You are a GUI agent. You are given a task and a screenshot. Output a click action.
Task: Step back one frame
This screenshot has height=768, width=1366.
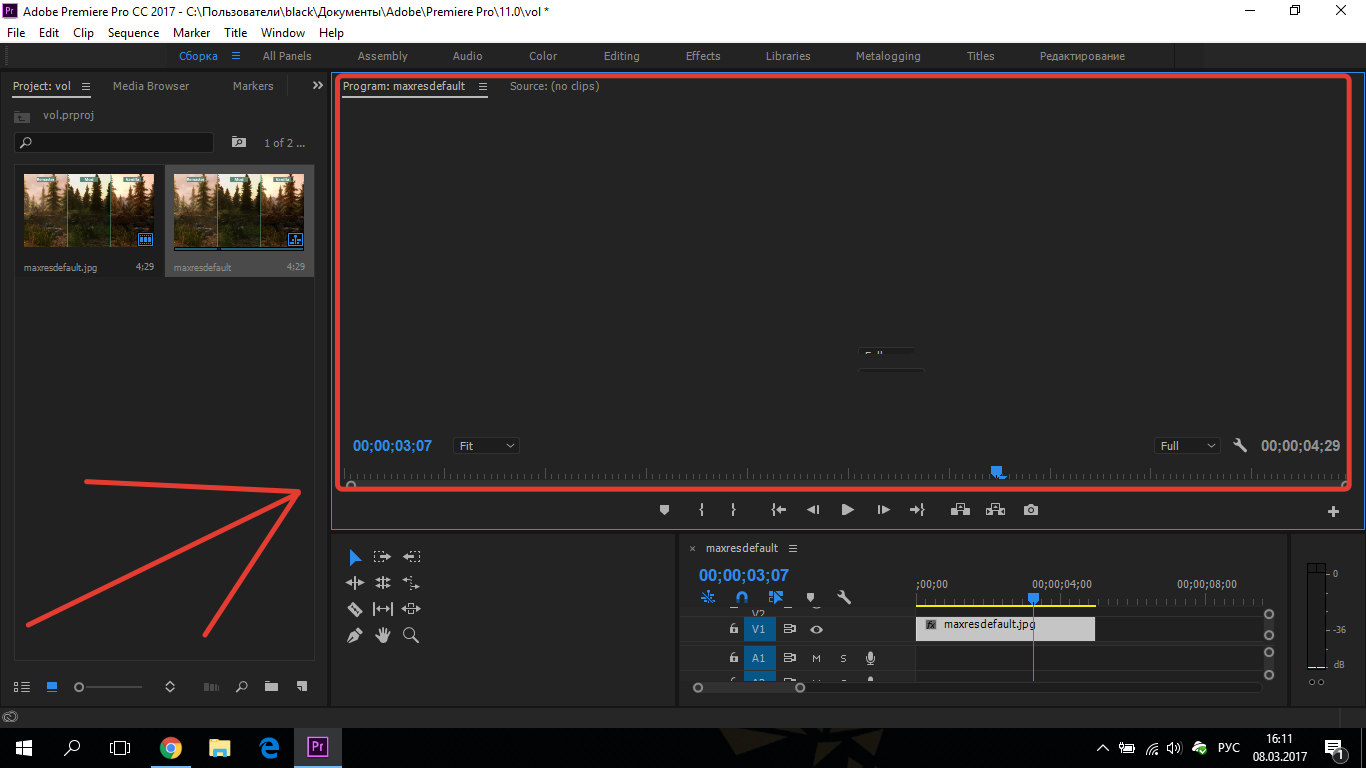(813, 510)
